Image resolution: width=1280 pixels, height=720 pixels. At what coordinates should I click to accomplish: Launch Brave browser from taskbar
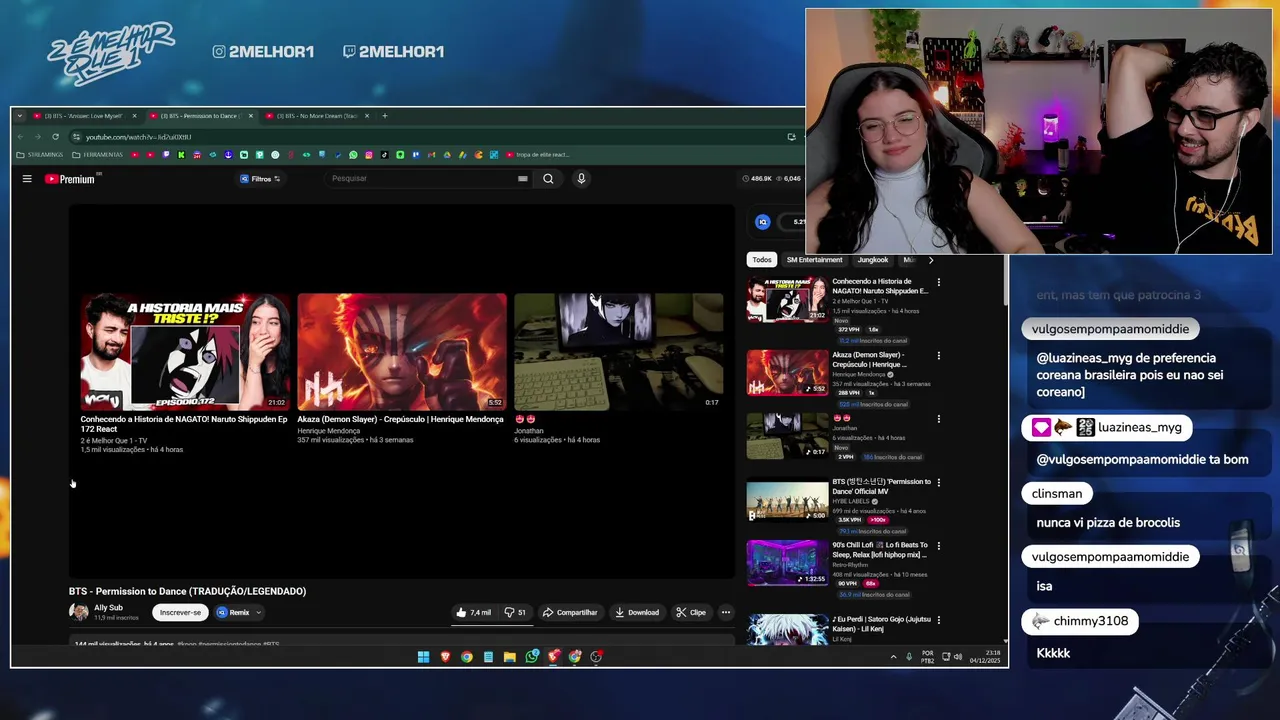pyautogui.click(x=445, y=657)
